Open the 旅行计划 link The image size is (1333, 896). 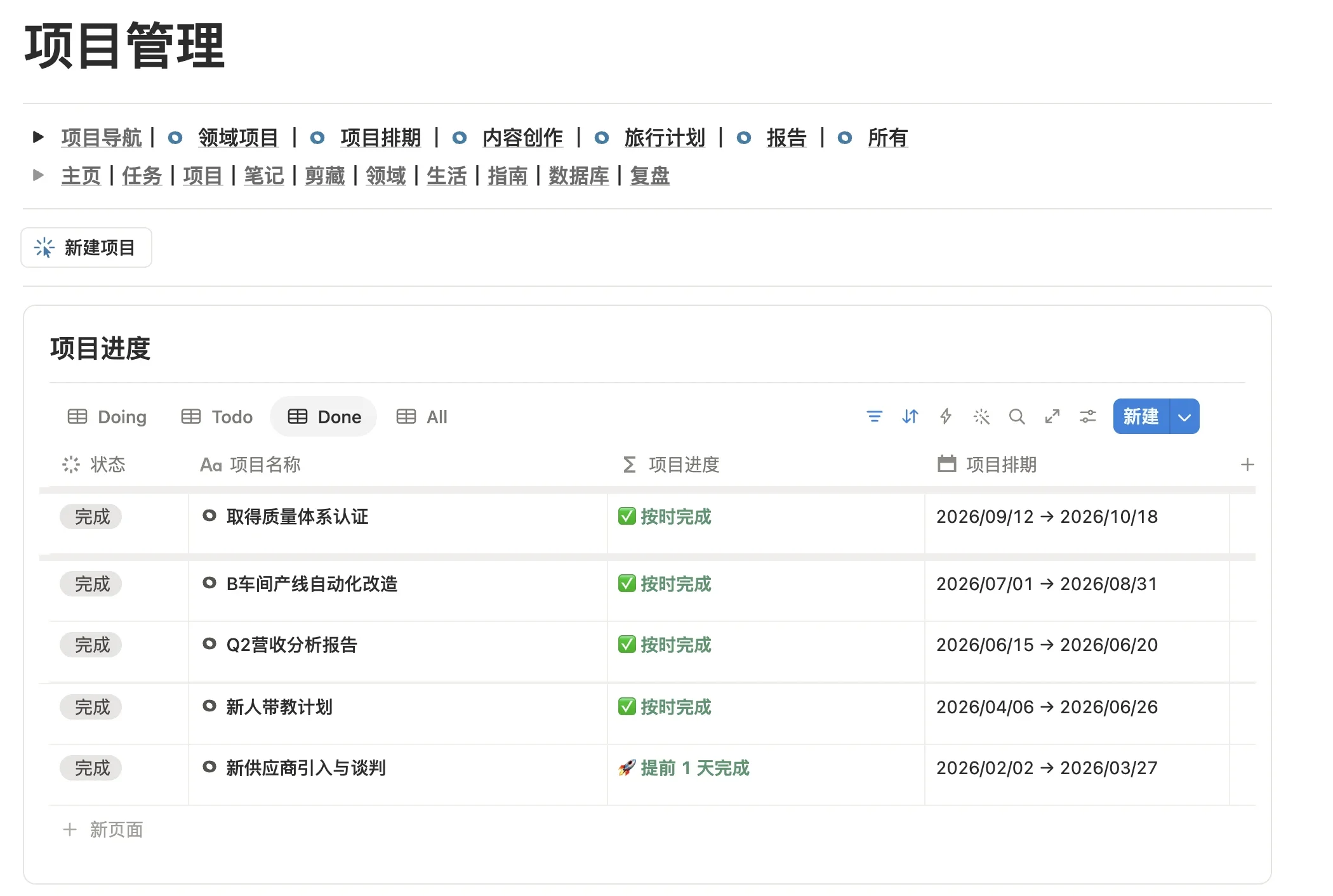(x=665, y=137)
